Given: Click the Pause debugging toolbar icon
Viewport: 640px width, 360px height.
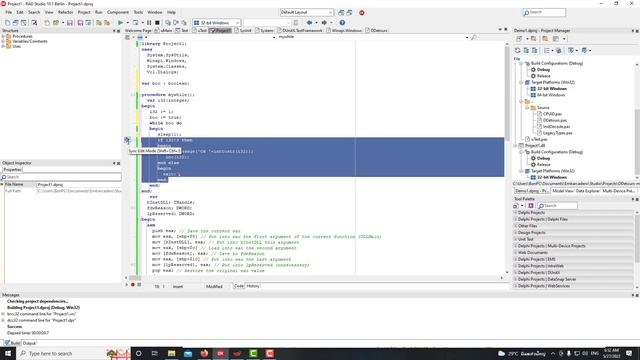Looking at the screenshot, I should point(149,23).
